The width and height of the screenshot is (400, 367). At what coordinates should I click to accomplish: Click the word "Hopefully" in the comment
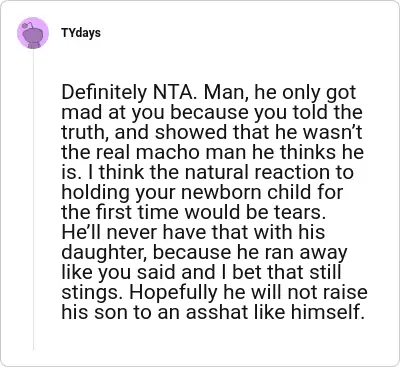tap(173, 293)
